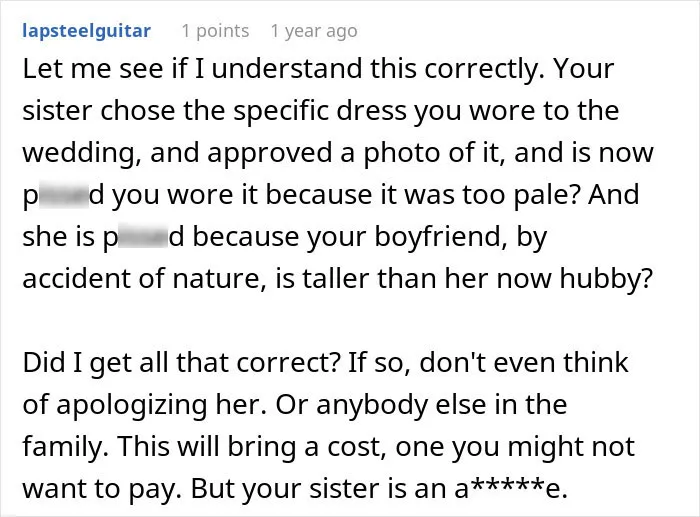Open the lapsteelguitar user profile link
Screen dimensions: 700x517
tap(87, 31)
